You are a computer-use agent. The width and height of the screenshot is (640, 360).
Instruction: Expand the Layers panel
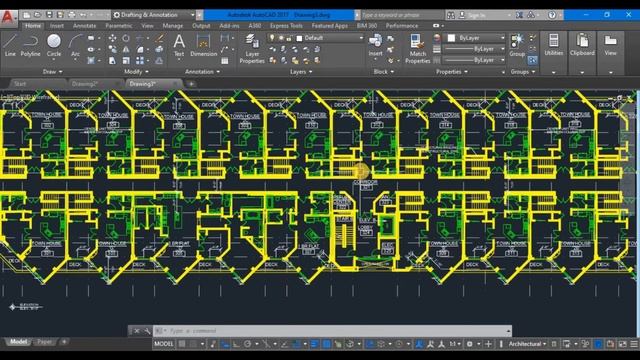[x=301, y=72]
